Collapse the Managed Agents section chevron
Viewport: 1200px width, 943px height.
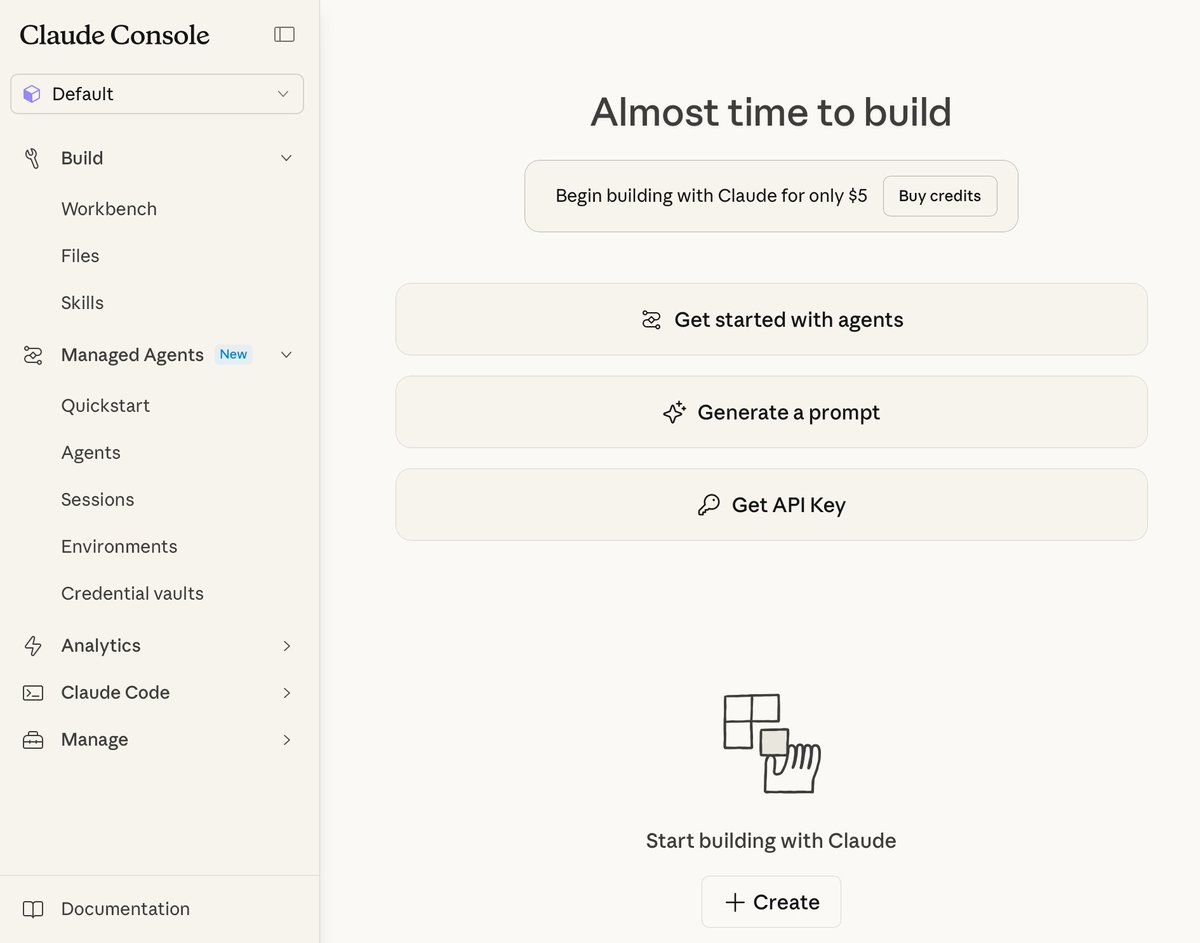pyautogui.click(x=286, y=355)
